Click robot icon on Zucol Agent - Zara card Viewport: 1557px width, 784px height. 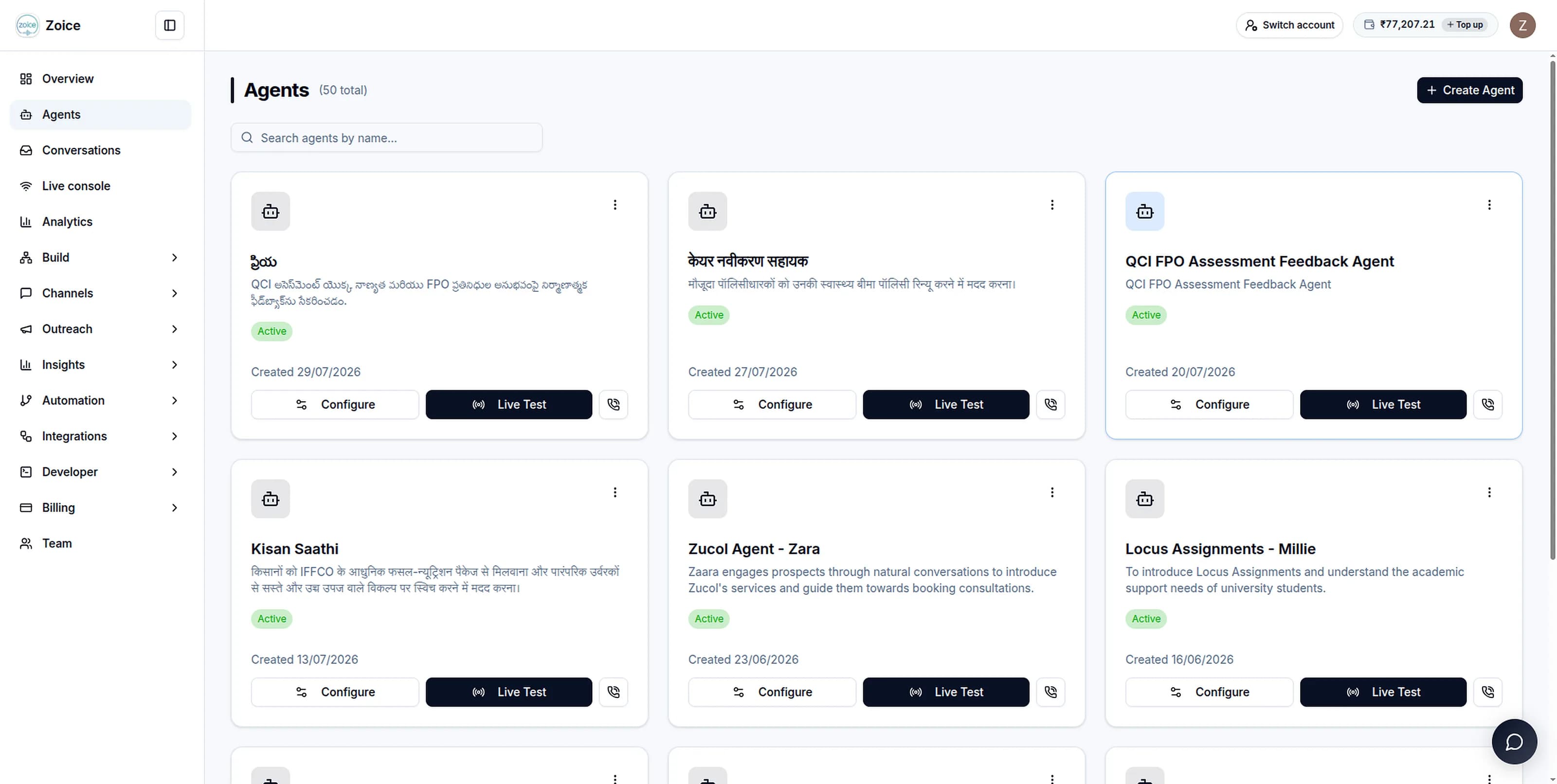707,499
